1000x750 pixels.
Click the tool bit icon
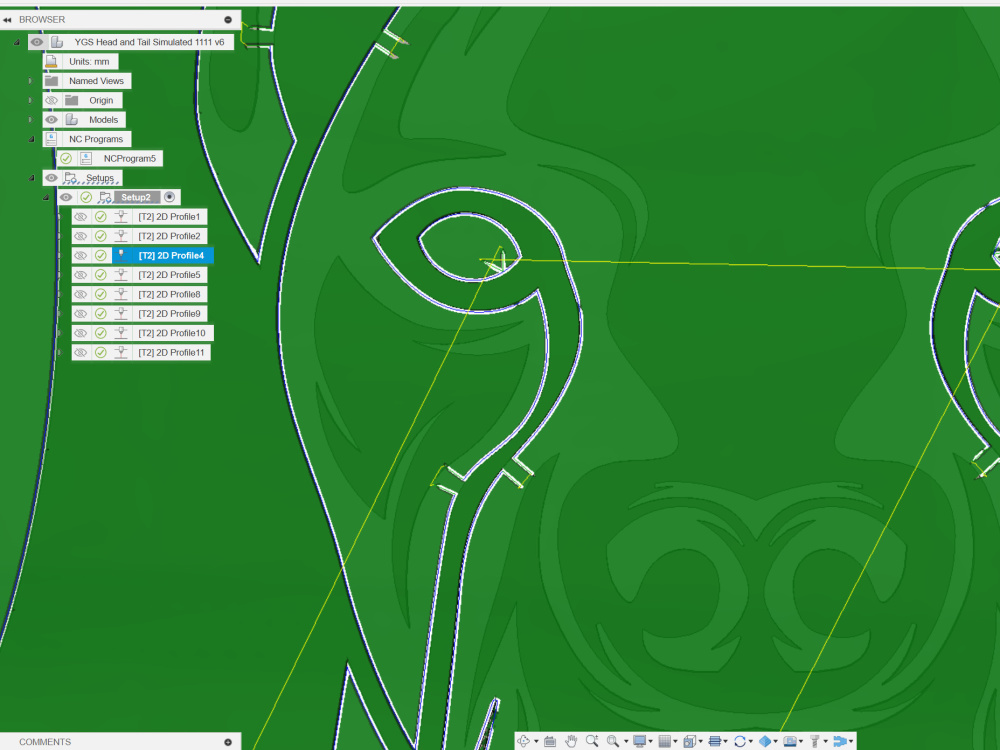(814, 741)
